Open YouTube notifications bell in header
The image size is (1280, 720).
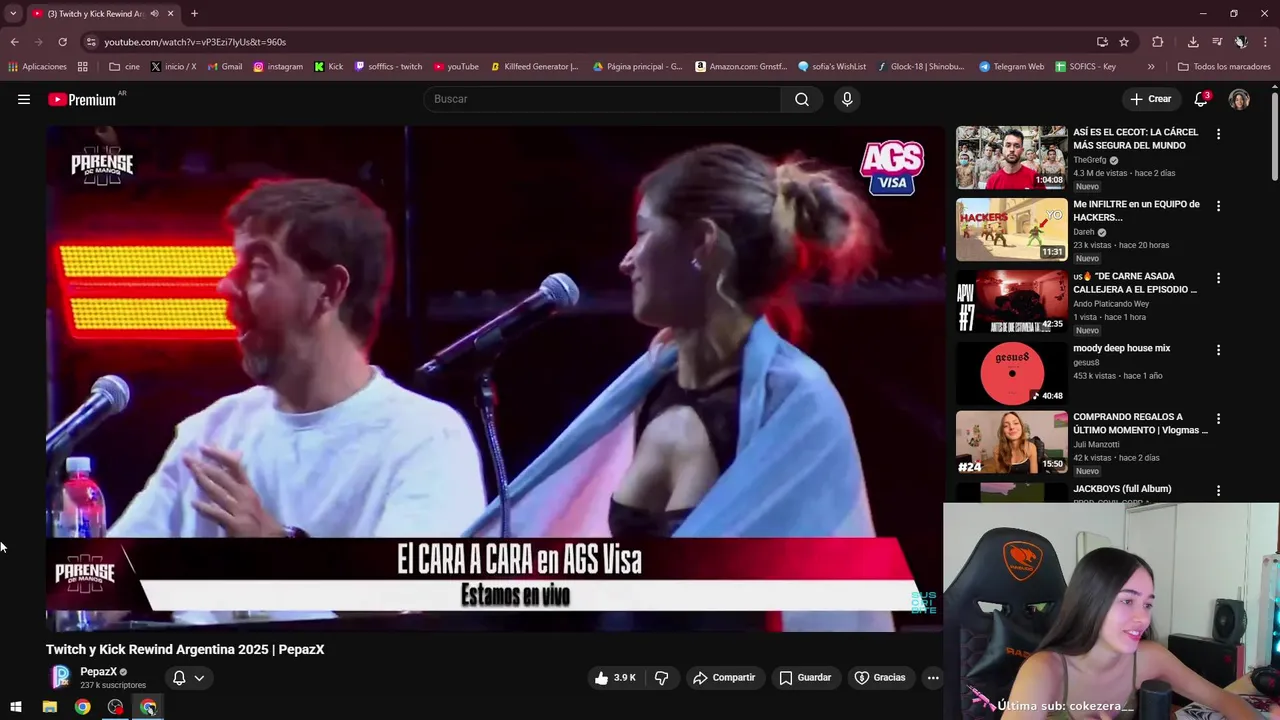point(1201,99)
